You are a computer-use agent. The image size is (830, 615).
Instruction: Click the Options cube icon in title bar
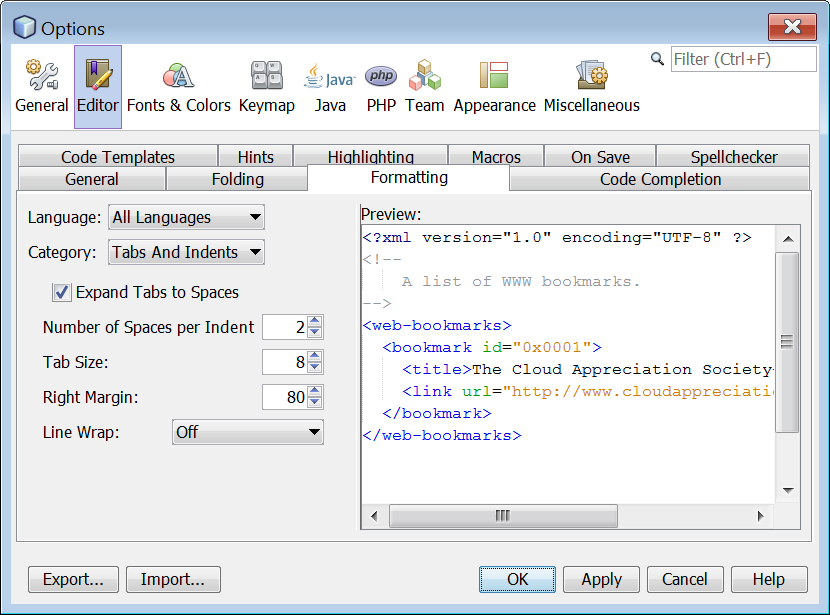point(24,27)
